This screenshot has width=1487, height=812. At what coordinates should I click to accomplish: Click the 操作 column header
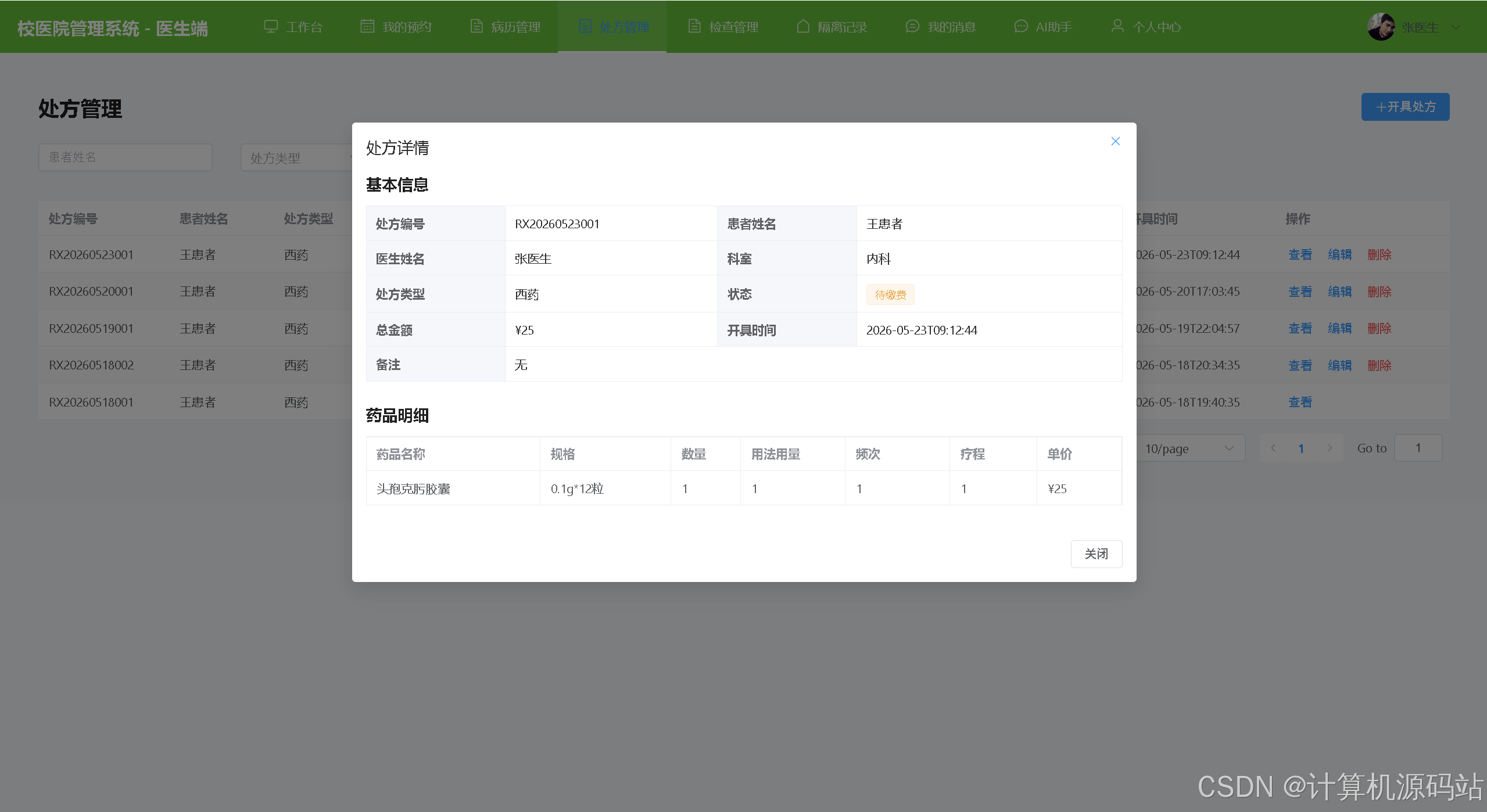[1298, 219]
